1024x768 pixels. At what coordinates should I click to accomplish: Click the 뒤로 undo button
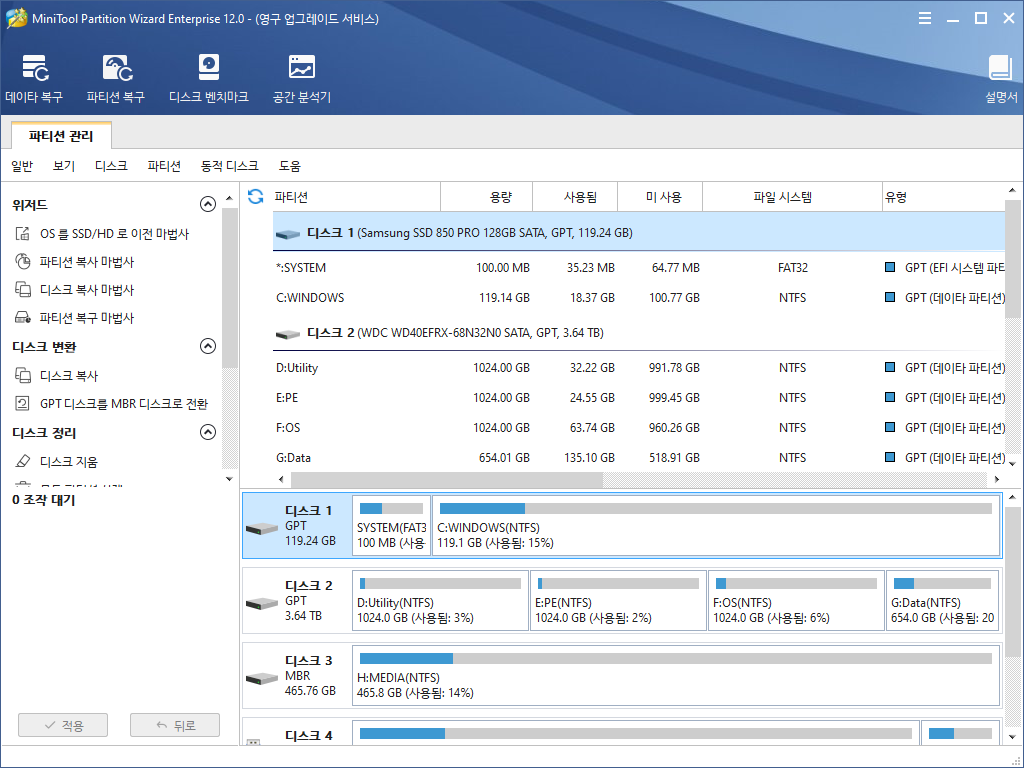click(x=175, y=725)
